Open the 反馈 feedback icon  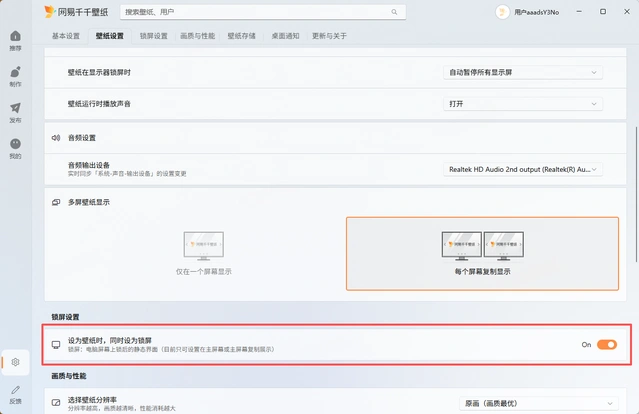pyautogui.click(x=15, y=393)
